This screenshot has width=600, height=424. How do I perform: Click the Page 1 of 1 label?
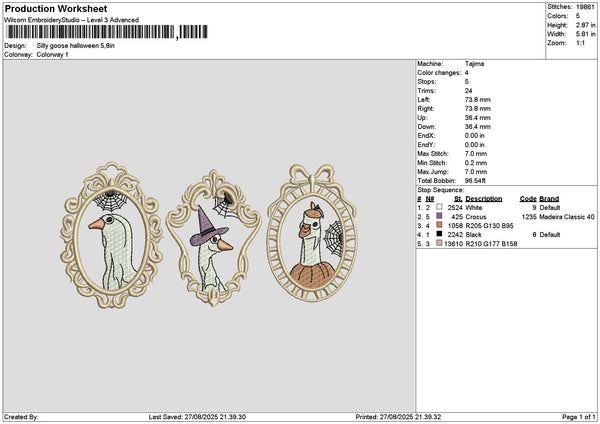[x=579, y=417]
